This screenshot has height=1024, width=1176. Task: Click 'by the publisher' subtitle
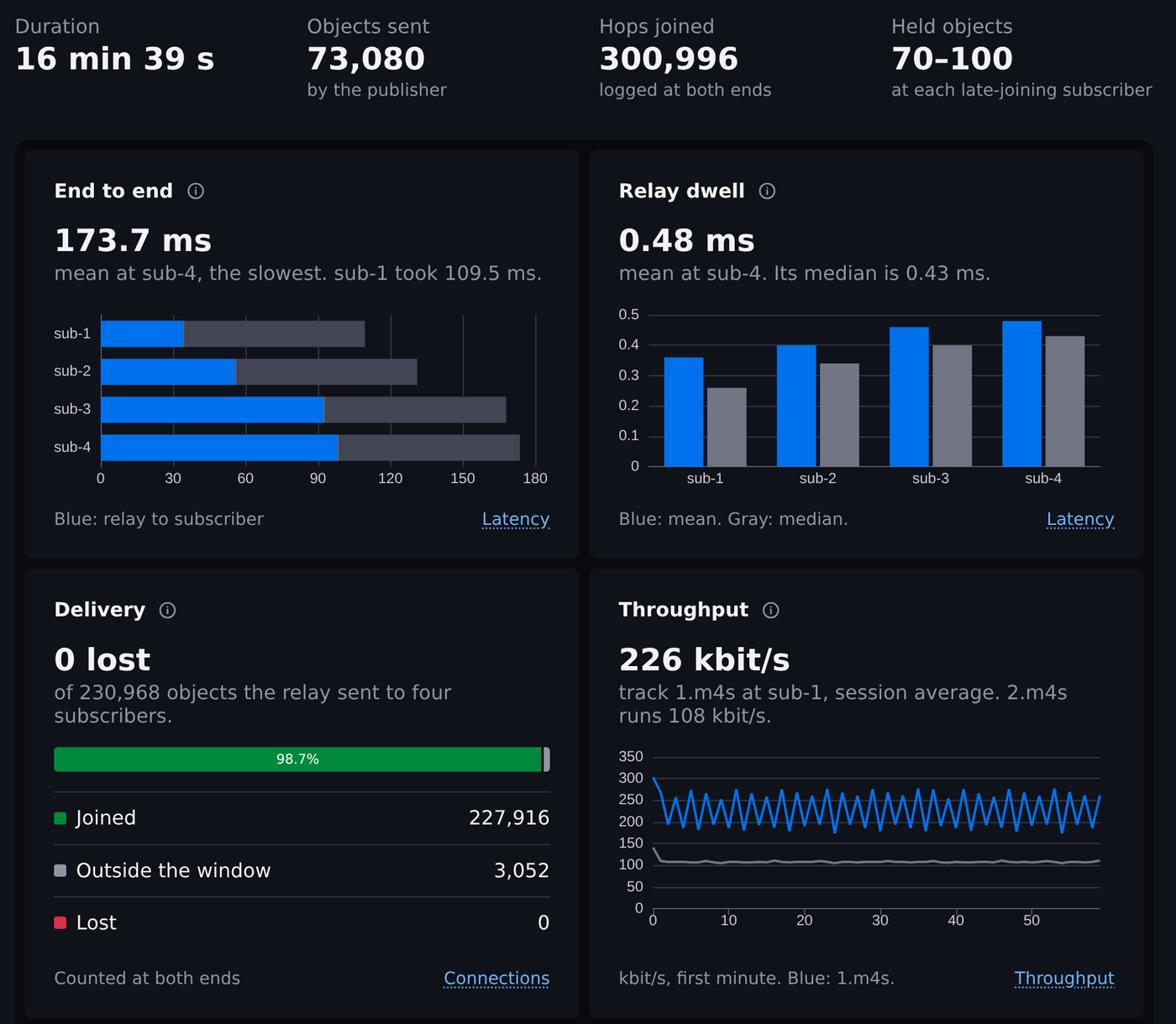[x=377, y=90]
